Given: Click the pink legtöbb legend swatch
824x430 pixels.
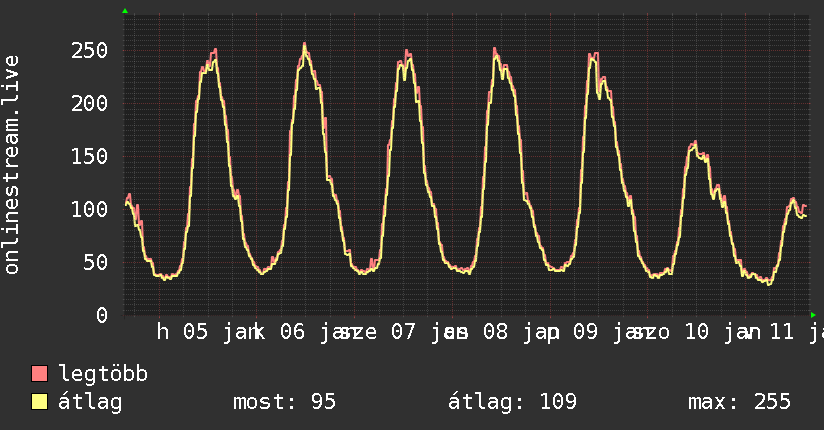Looking at the screenshot, I should point(39,373).
